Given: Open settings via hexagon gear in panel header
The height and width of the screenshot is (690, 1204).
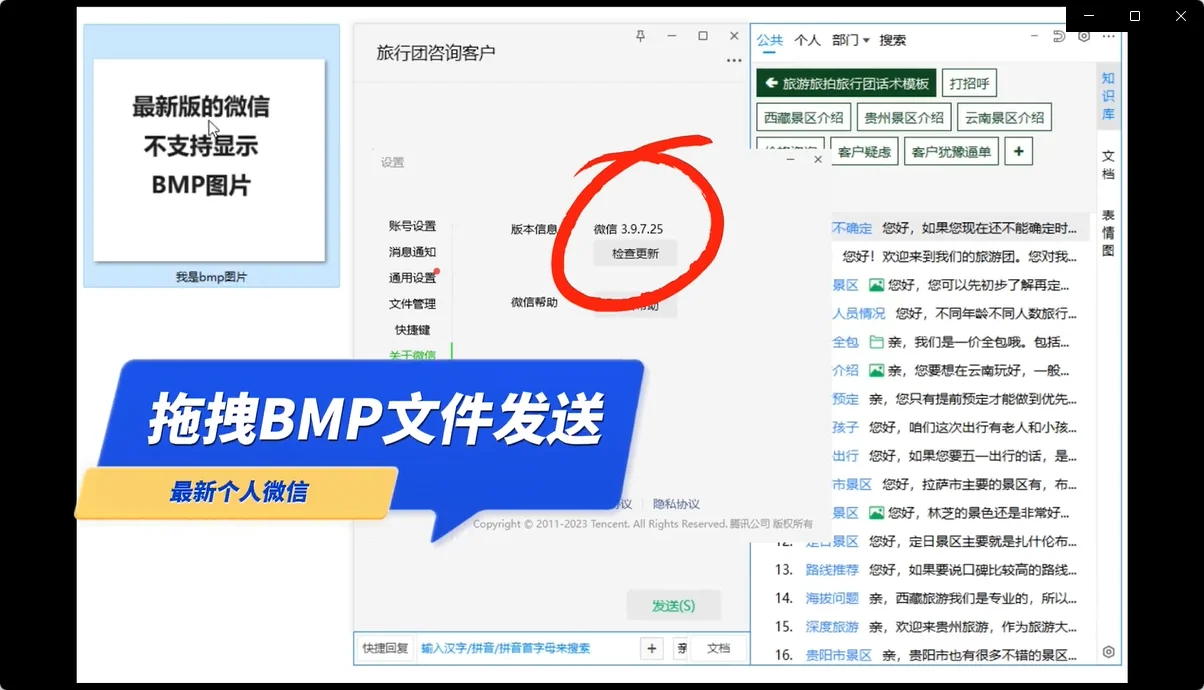Looking at the screenshot, I should pos(1084,36).
